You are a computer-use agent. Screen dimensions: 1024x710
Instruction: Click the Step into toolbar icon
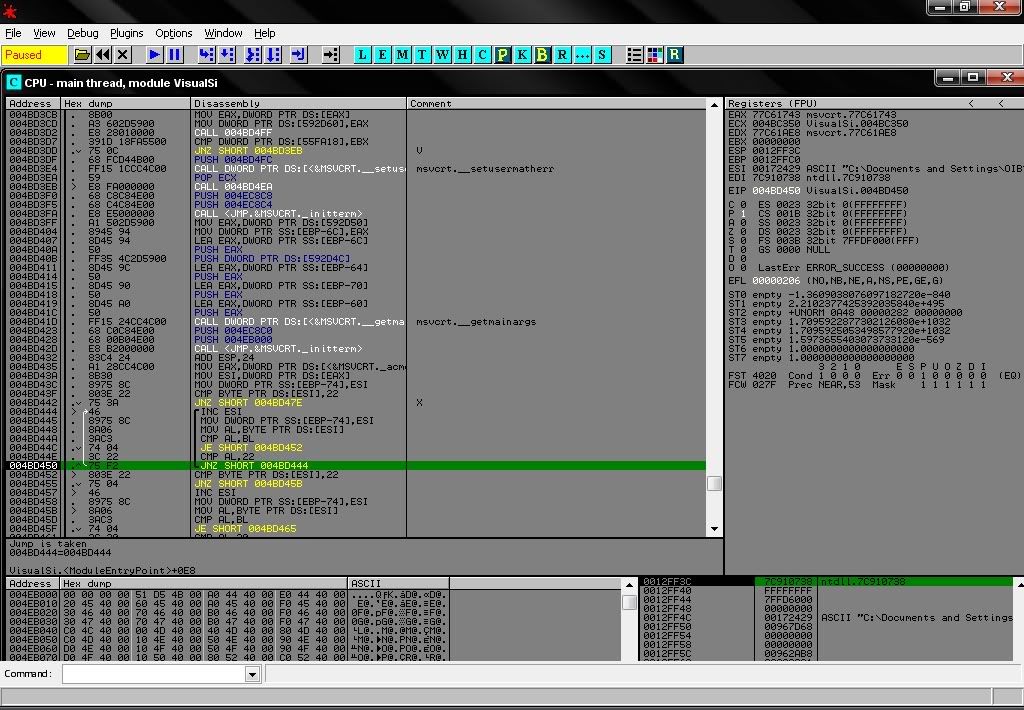(207, 55)
